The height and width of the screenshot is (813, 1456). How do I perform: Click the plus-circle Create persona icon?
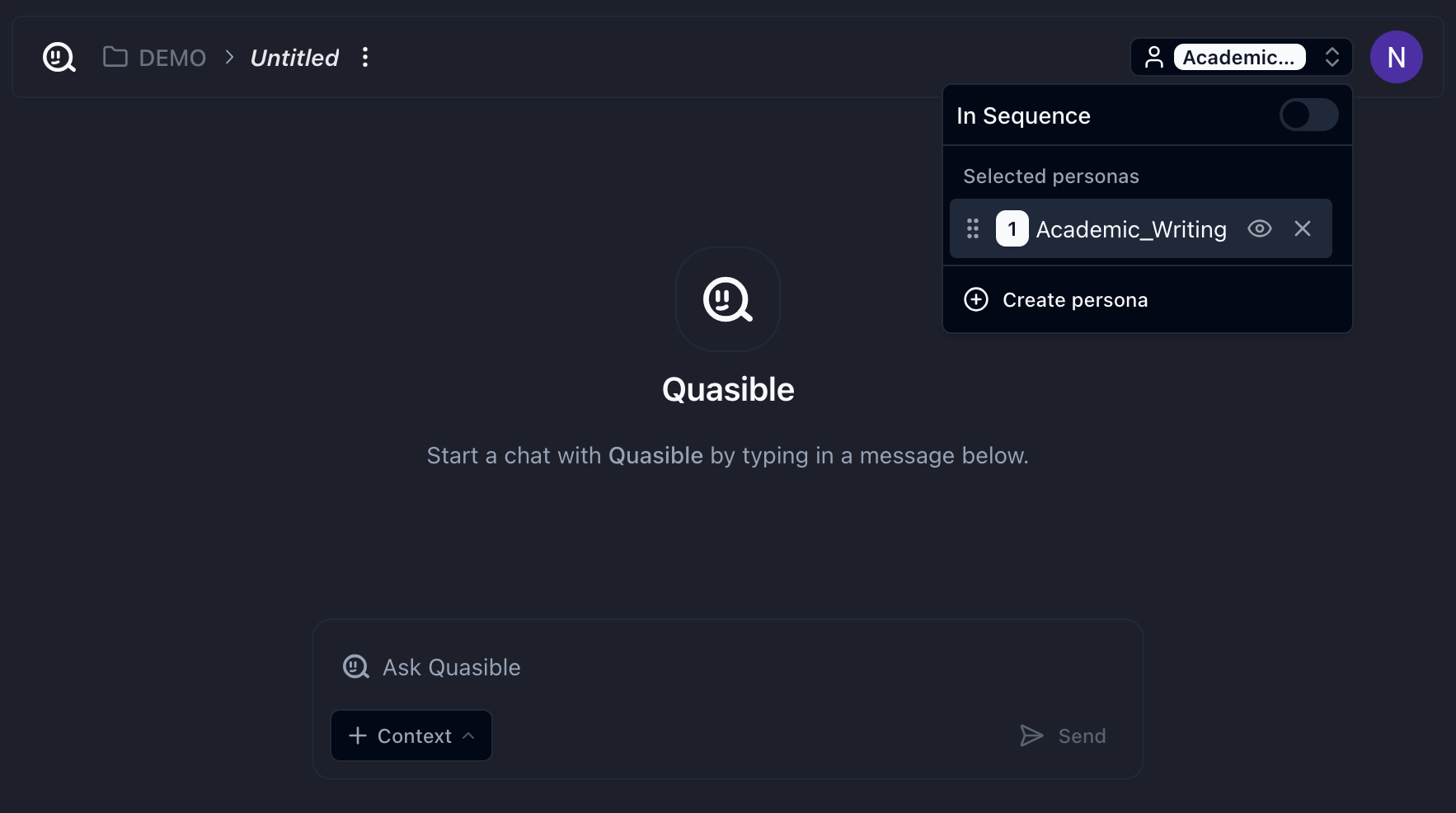tap(976, 299)
